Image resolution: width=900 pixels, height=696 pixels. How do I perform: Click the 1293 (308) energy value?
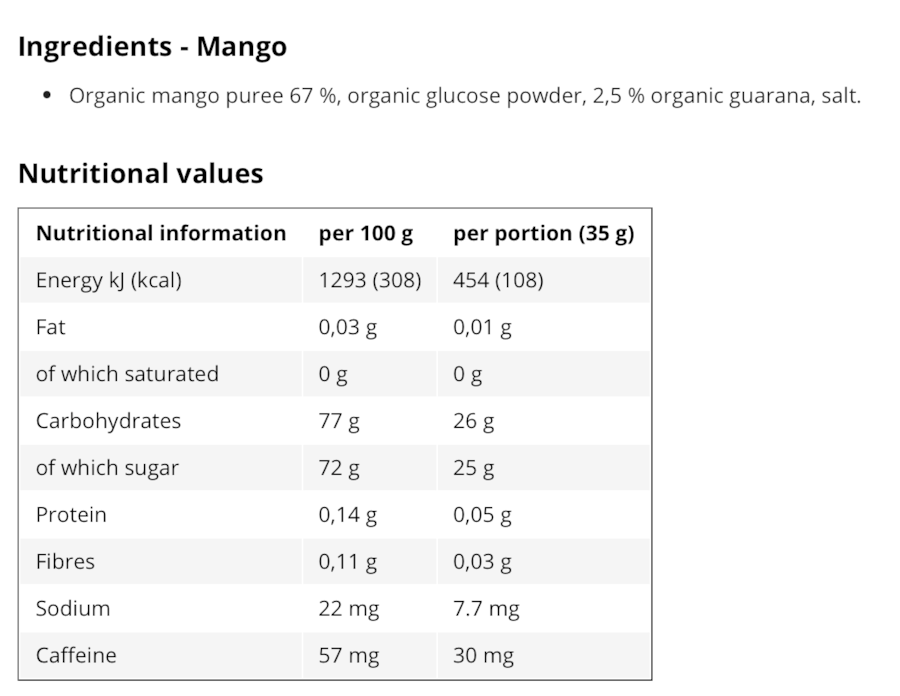coord(370,280)
